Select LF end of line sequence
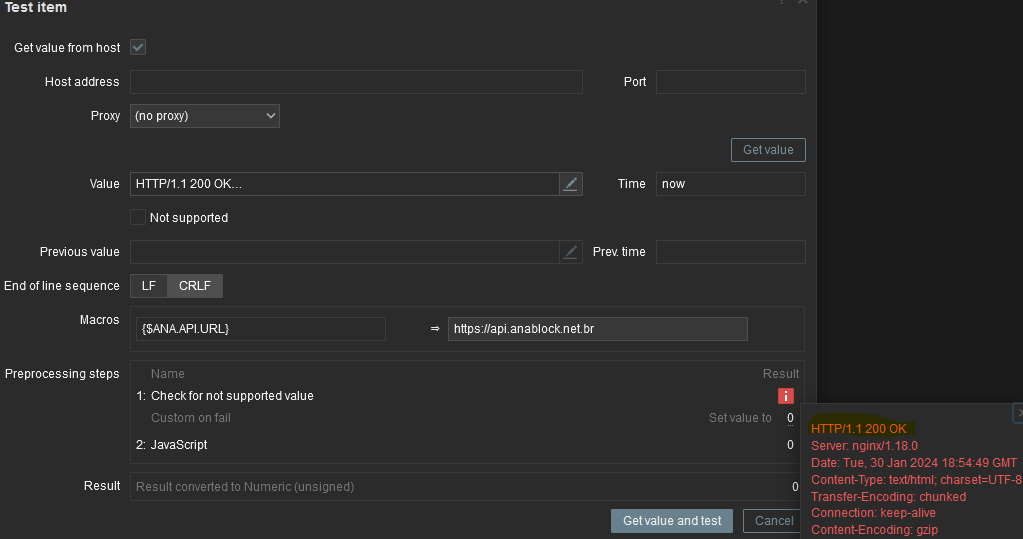This screenshot has height=539, width=1023. [148, 286]
